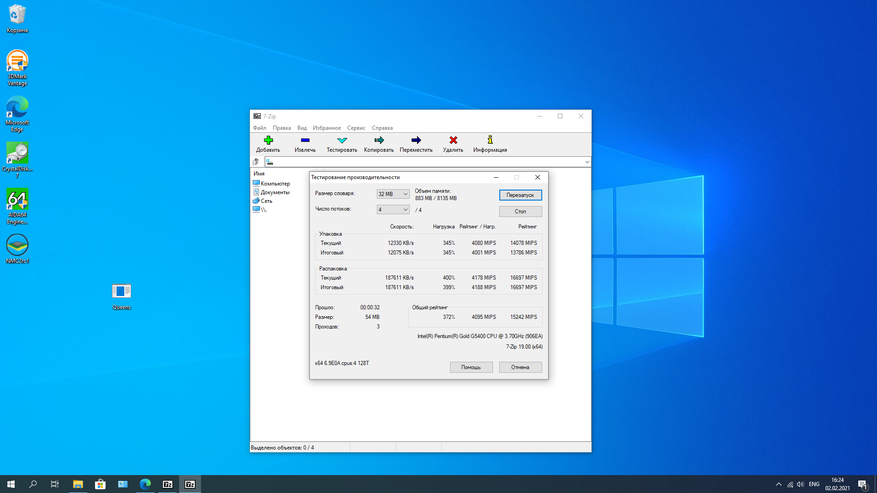The image size is (877, 493).
Task: Open Edge browser from taskbar
Action: tap(145, 484)
